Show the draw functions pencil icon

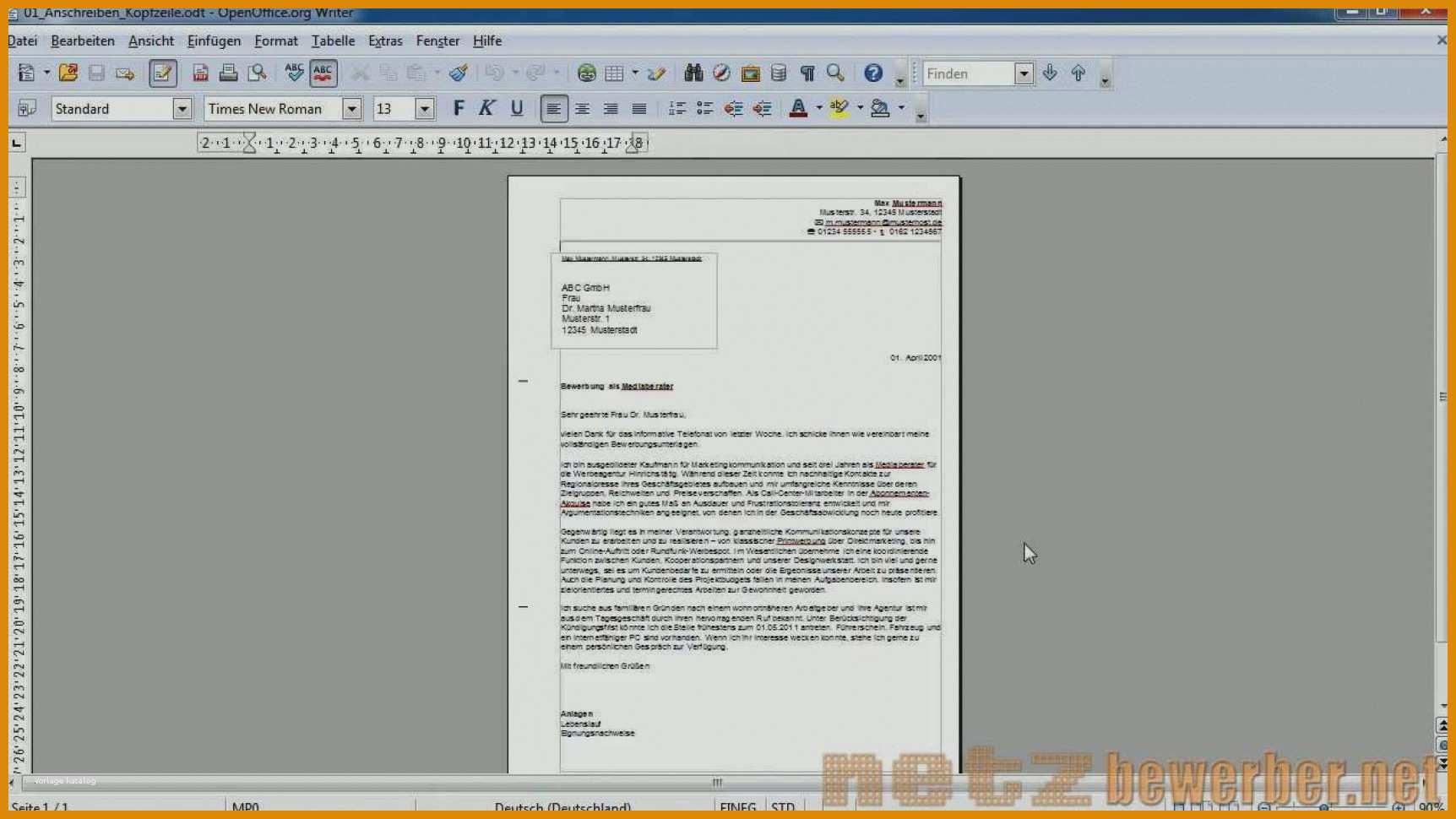(x=656, y=73)
